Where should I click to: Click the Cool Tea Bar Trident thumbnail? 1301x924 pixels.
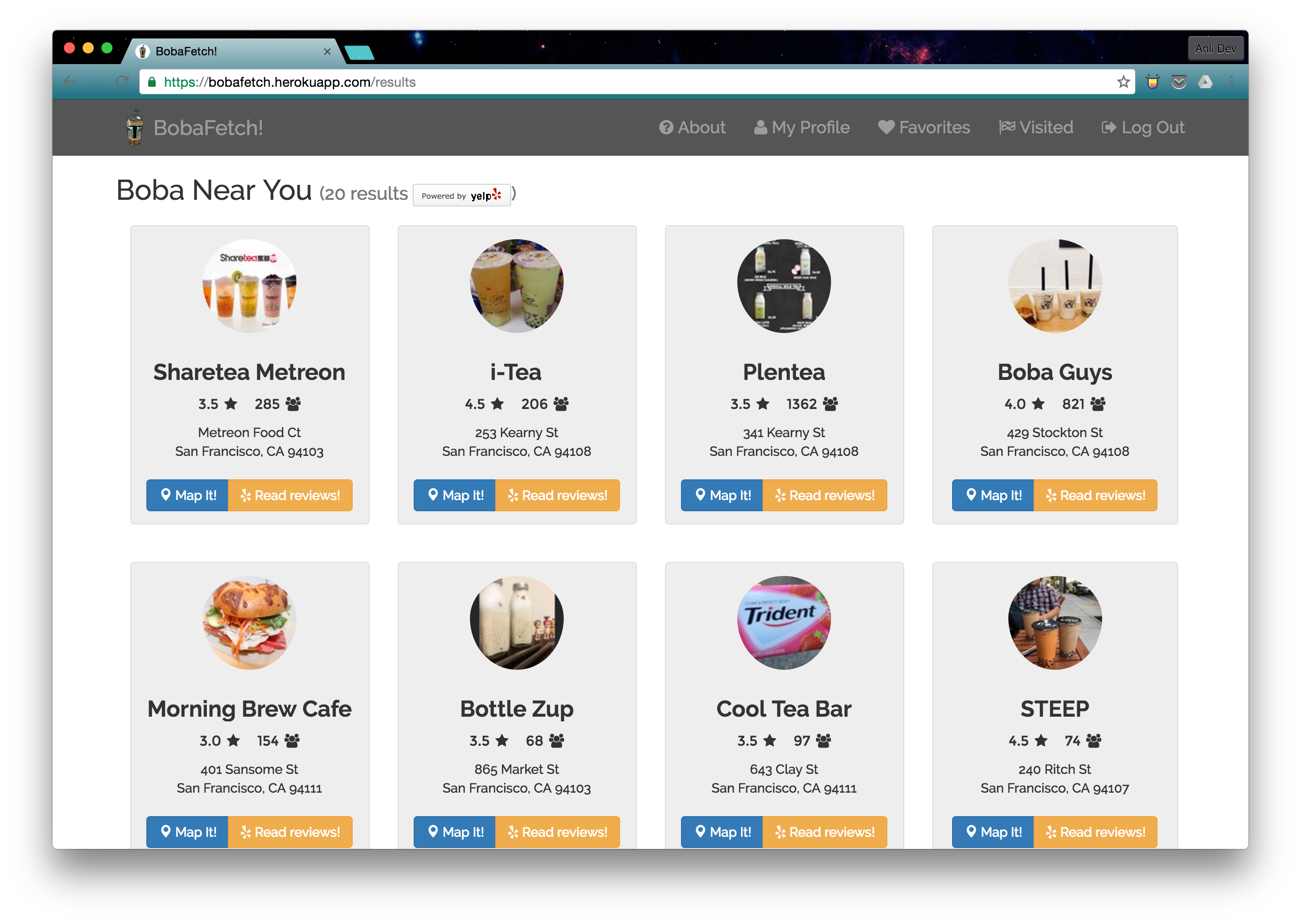(784, 622)
